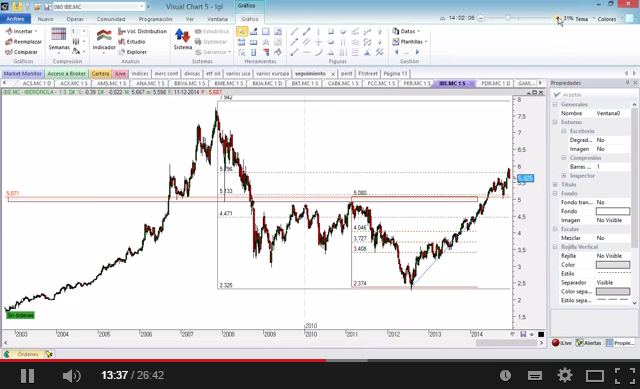Toggle theater mode on the video player

tap(595, 376)
